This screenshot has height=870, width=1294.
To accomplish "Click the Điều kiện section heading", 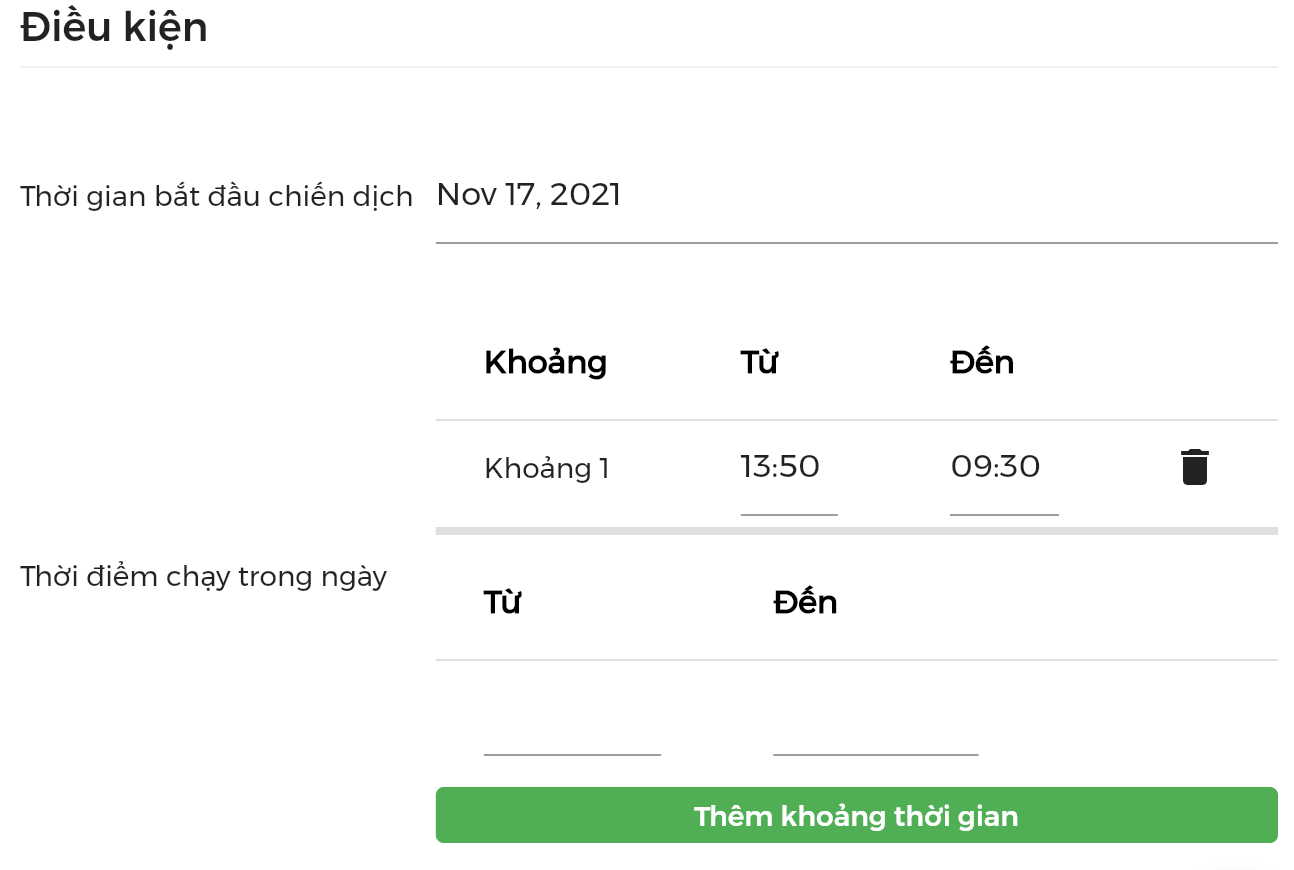I will point(114,28).
